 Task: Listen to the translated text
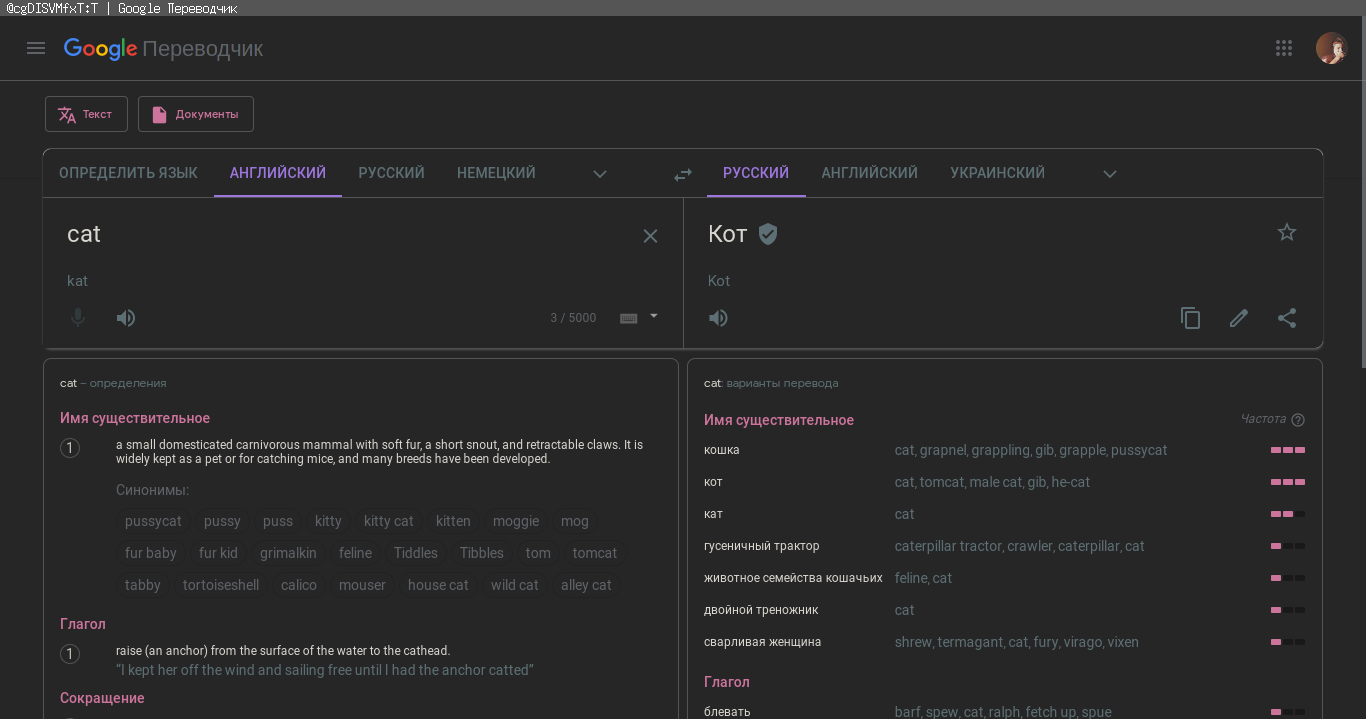(x=718, y=318)
